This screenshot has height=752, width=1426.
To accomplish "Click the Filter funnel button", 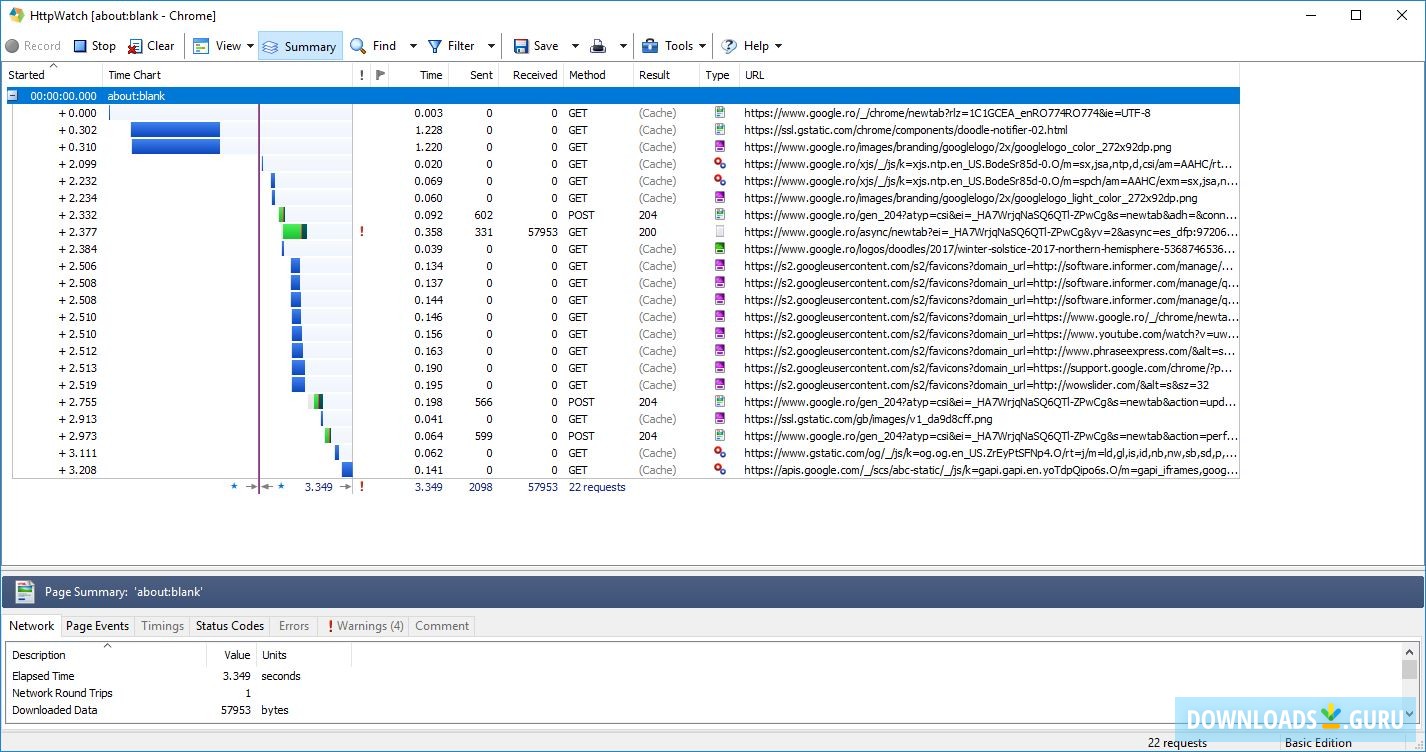I will (451, 46).
